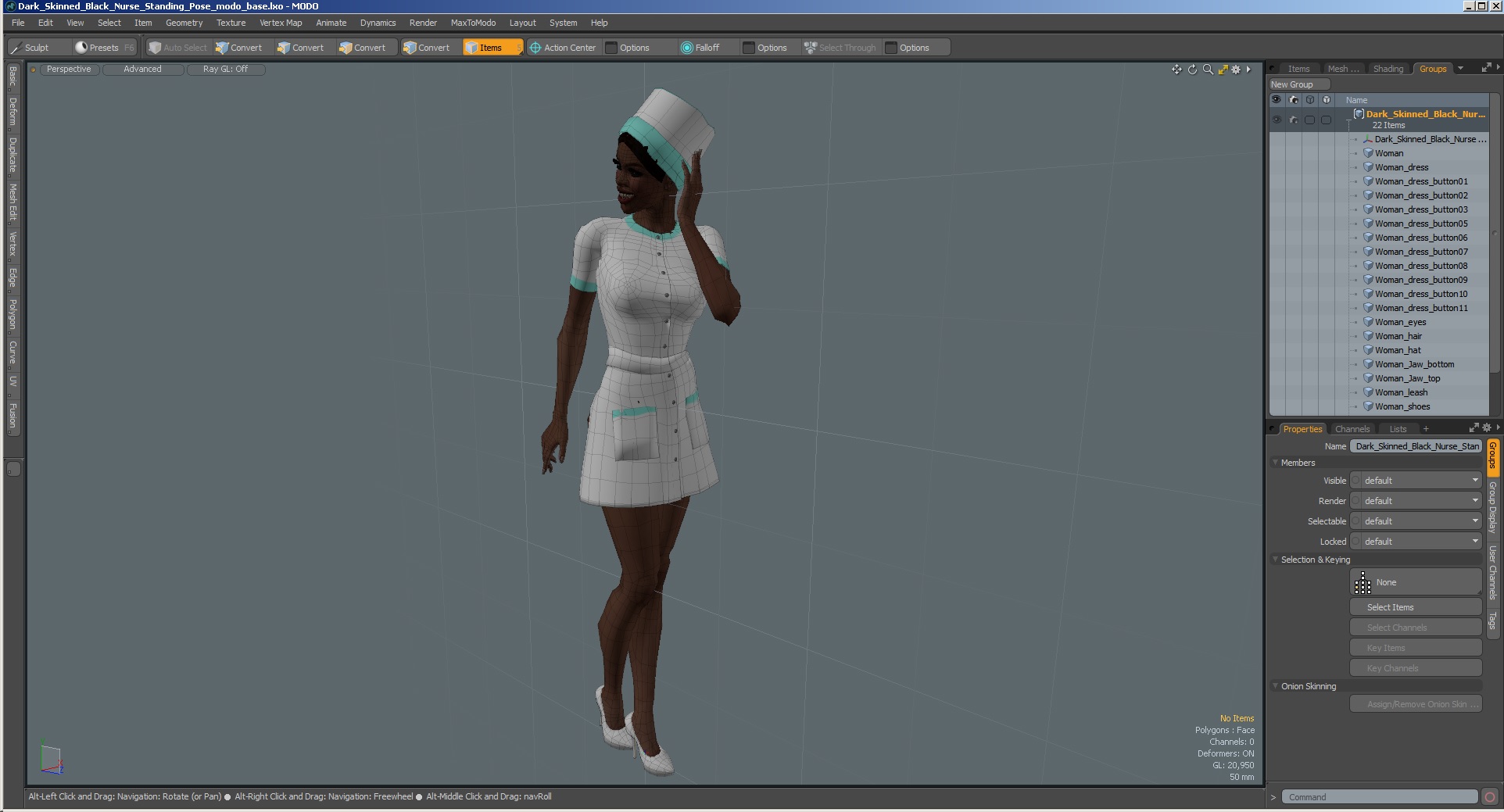
Task: Click the mesh icon beside Woman_eyes
Action: click(x=1369, y=322)
